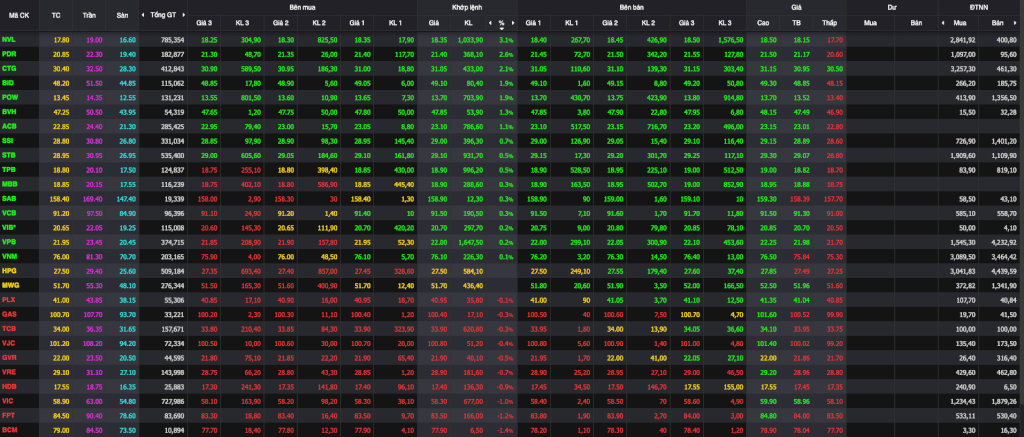
Task: Click the ĐTNN group header
Action: tap(980, 6)
